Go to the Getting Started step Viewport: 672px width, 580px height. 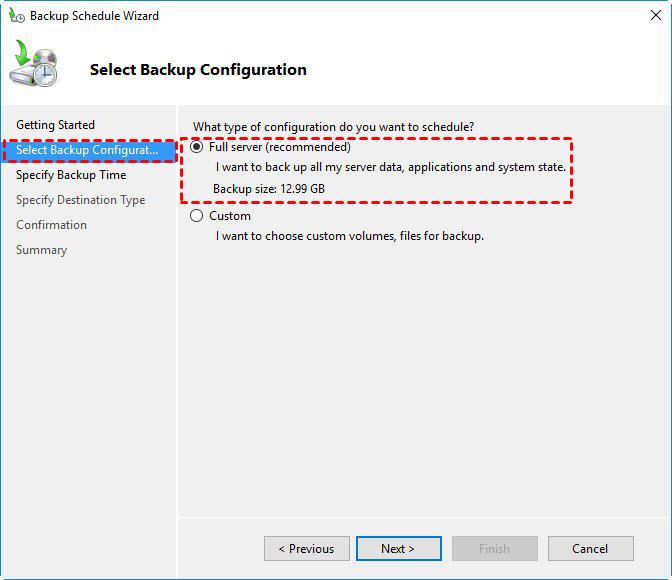tap(55, 125)
